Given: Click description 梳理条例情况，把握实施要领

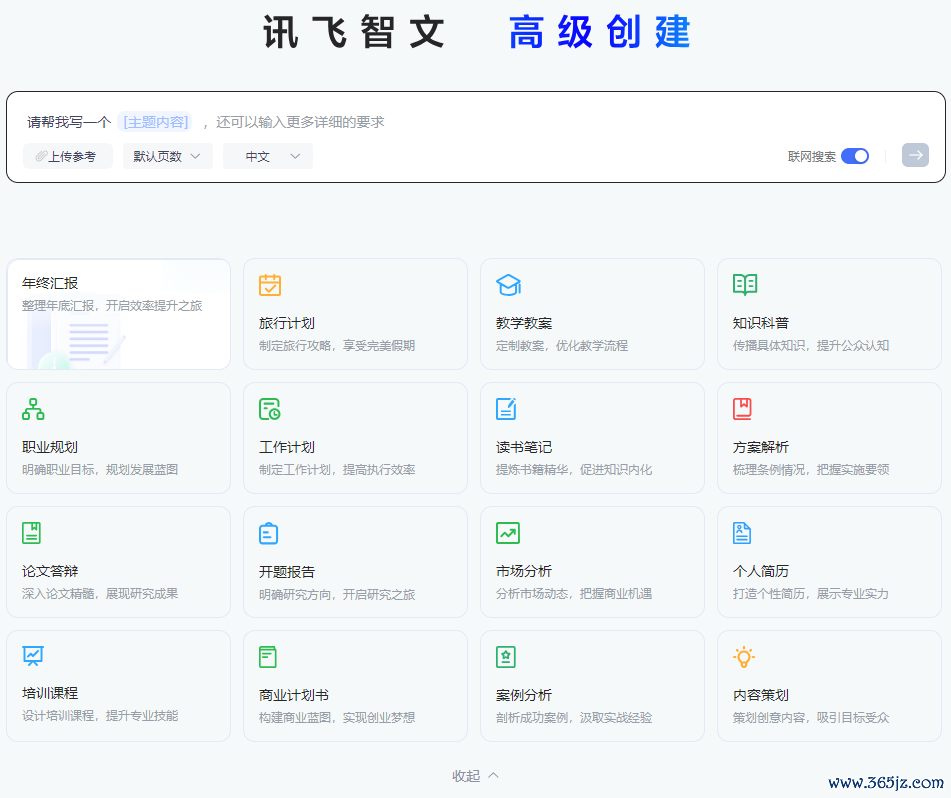Looking at the screenshot, I should click(811, 469).
